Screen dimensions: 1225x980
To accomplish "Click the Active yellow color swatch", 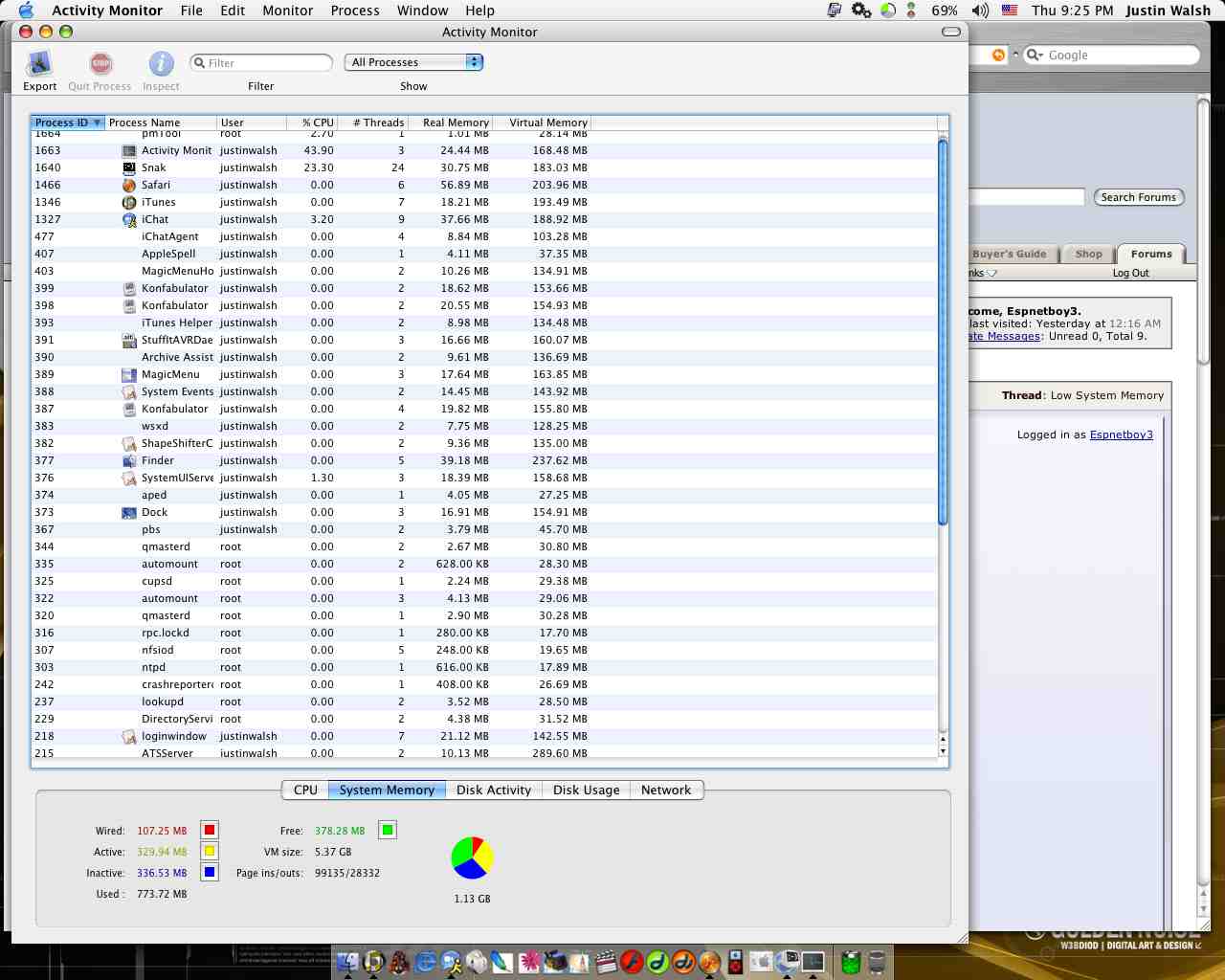I will [210, 851].
